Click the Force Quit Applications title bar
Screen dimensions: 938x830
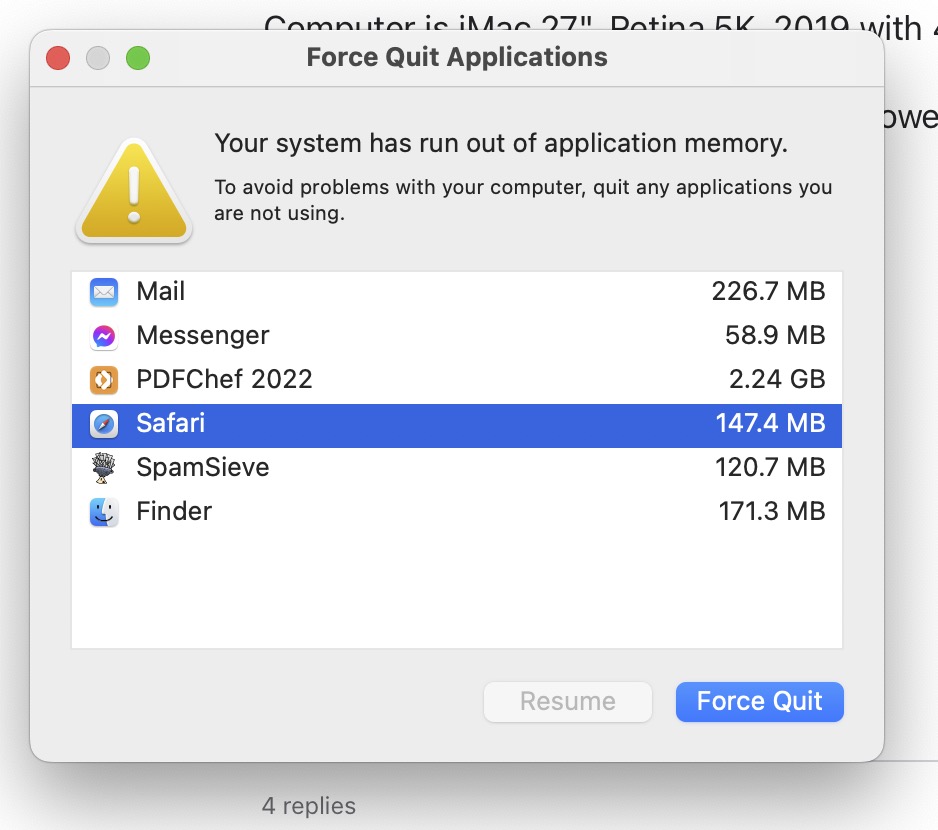[456, 57]
